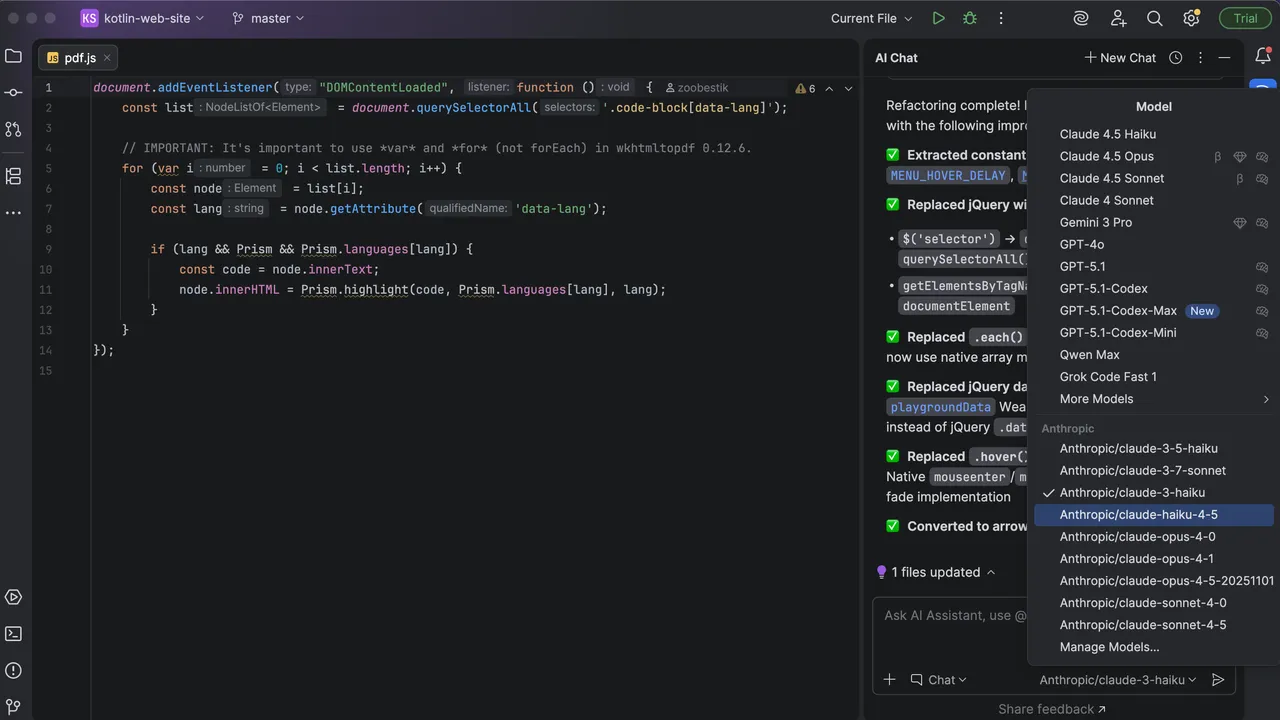The image size is (1280, 720).
Task: Choose Gemini 3 Pro model
Action: 1154,222
